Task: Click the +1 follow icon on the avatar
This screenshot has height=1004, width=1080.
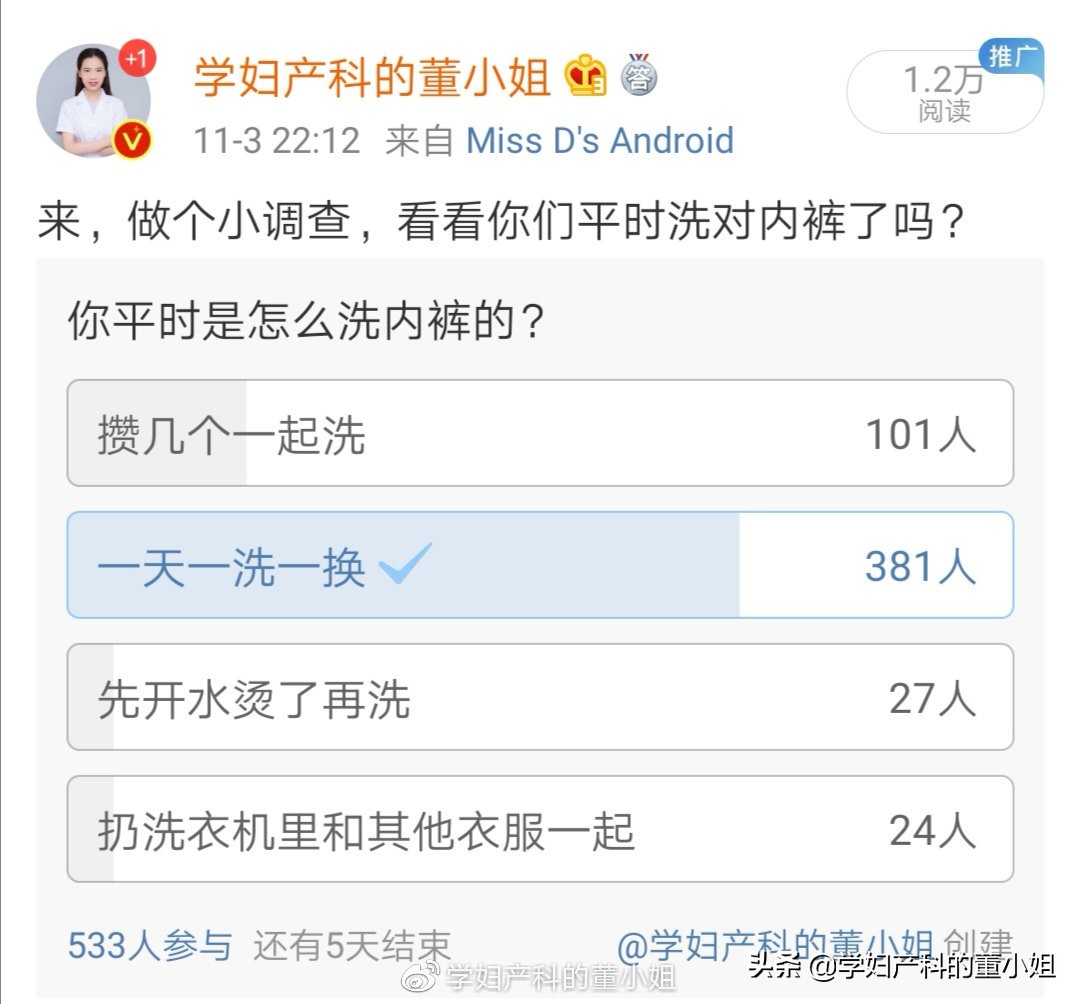Action: tap(137, 58)
